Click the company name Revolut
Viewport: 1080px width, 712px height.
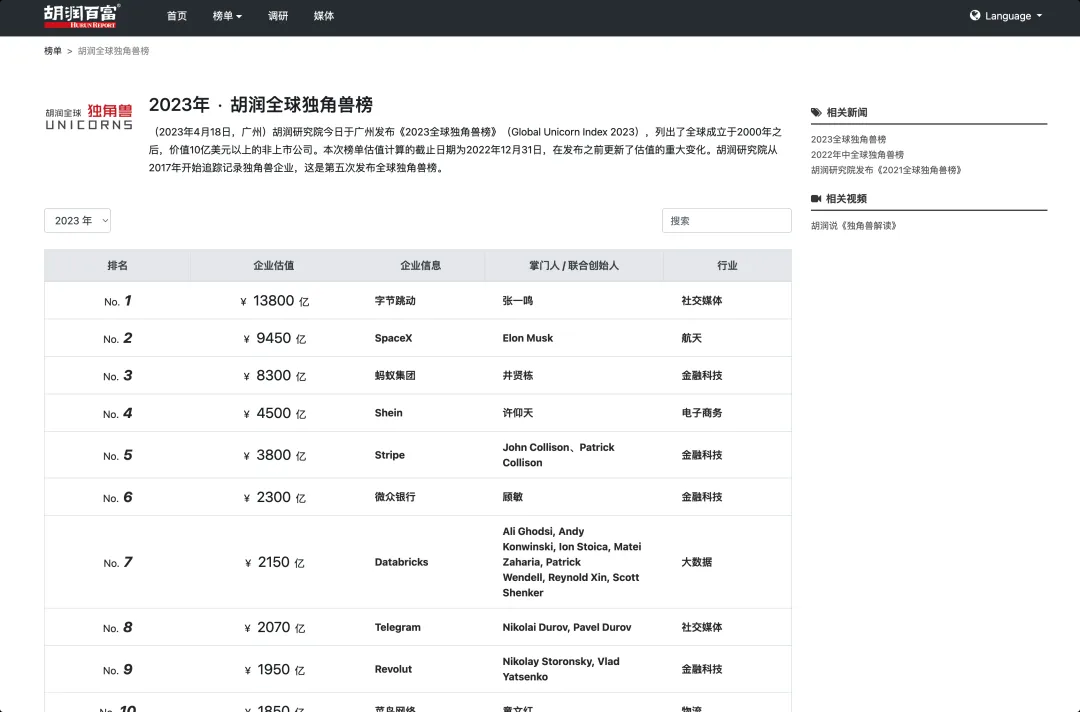(x=393, y=669)
